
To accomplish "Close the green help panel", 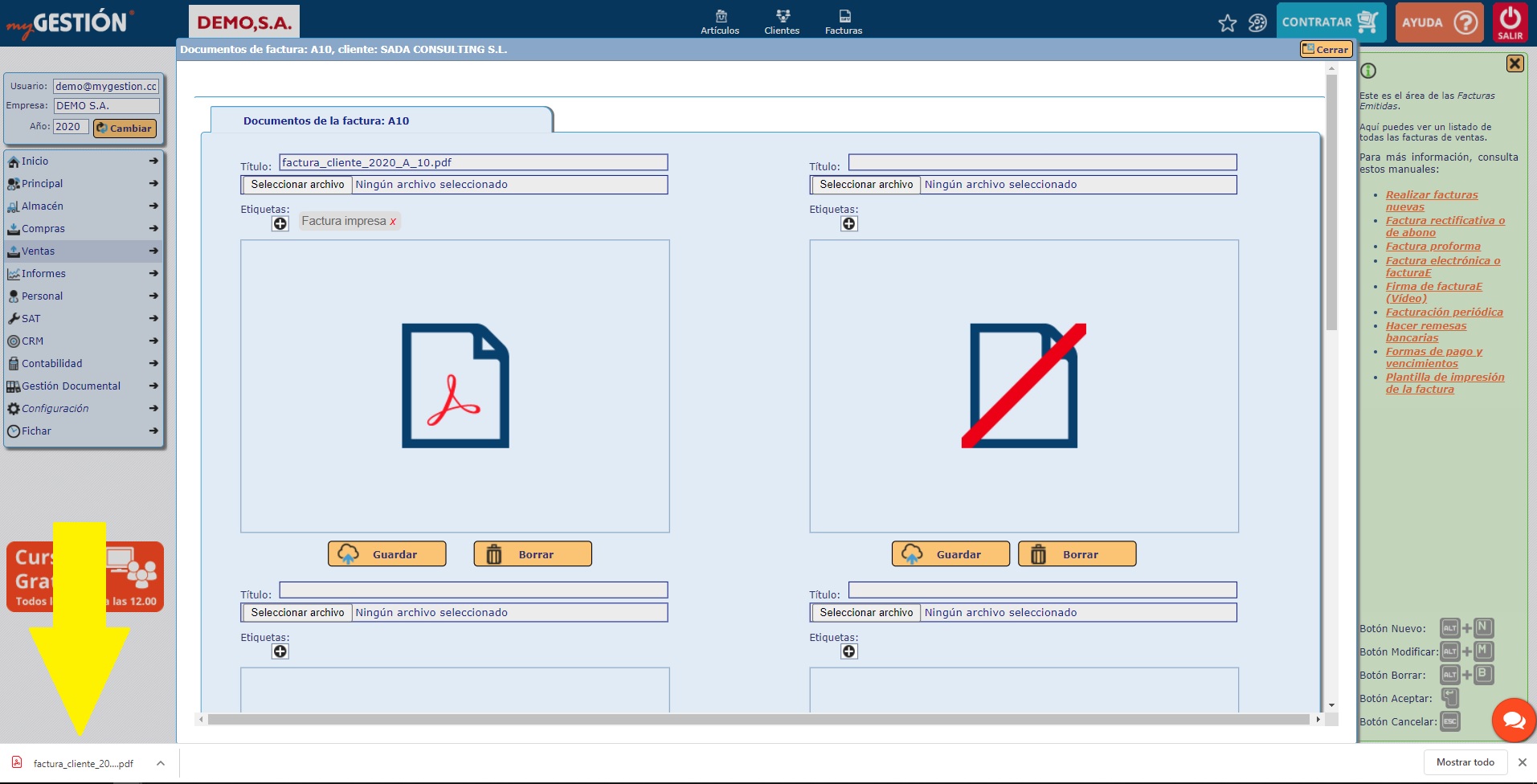I will pyautogui.click(x=1515, y=63).
